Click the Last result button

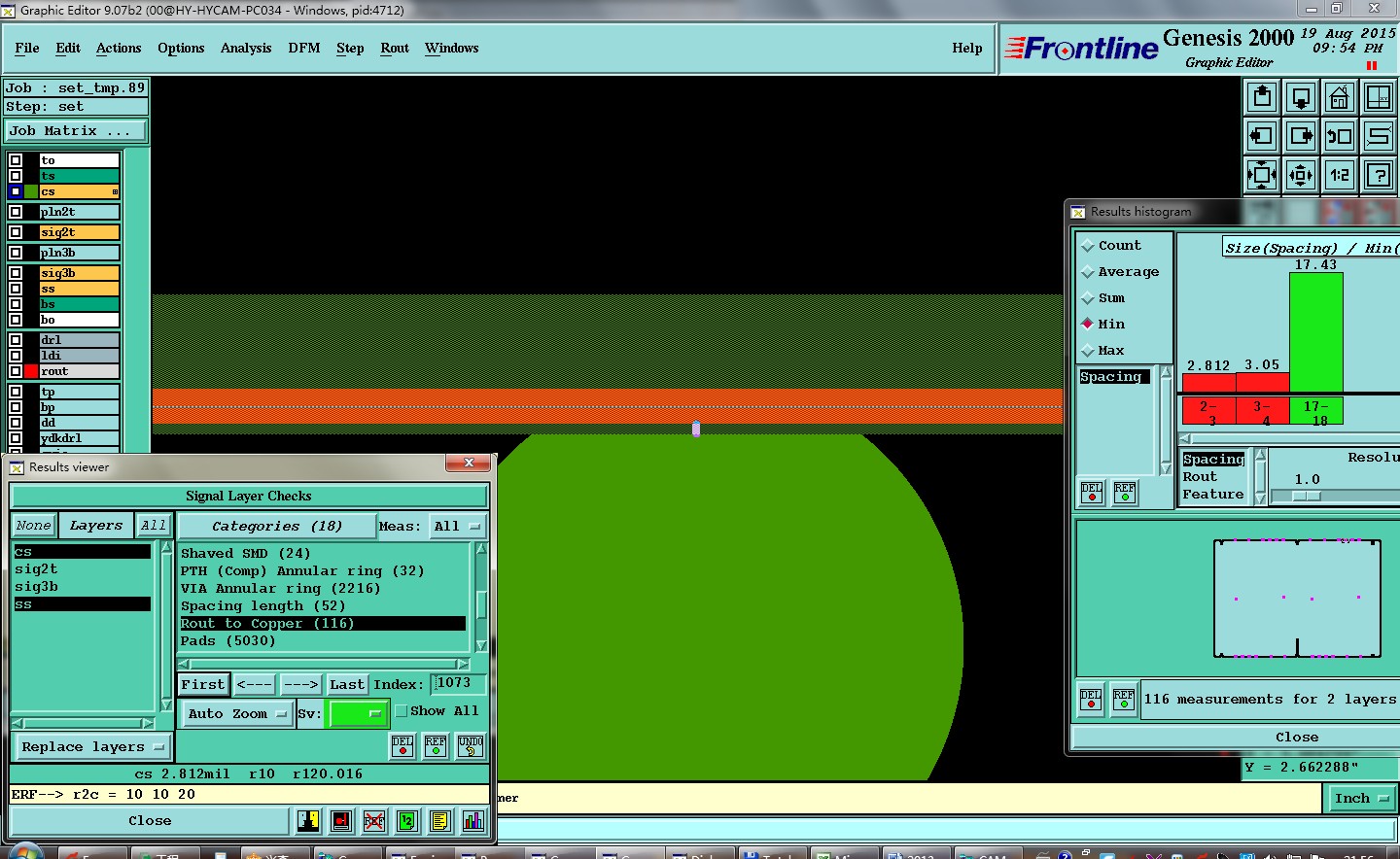(x=347, y=685)
